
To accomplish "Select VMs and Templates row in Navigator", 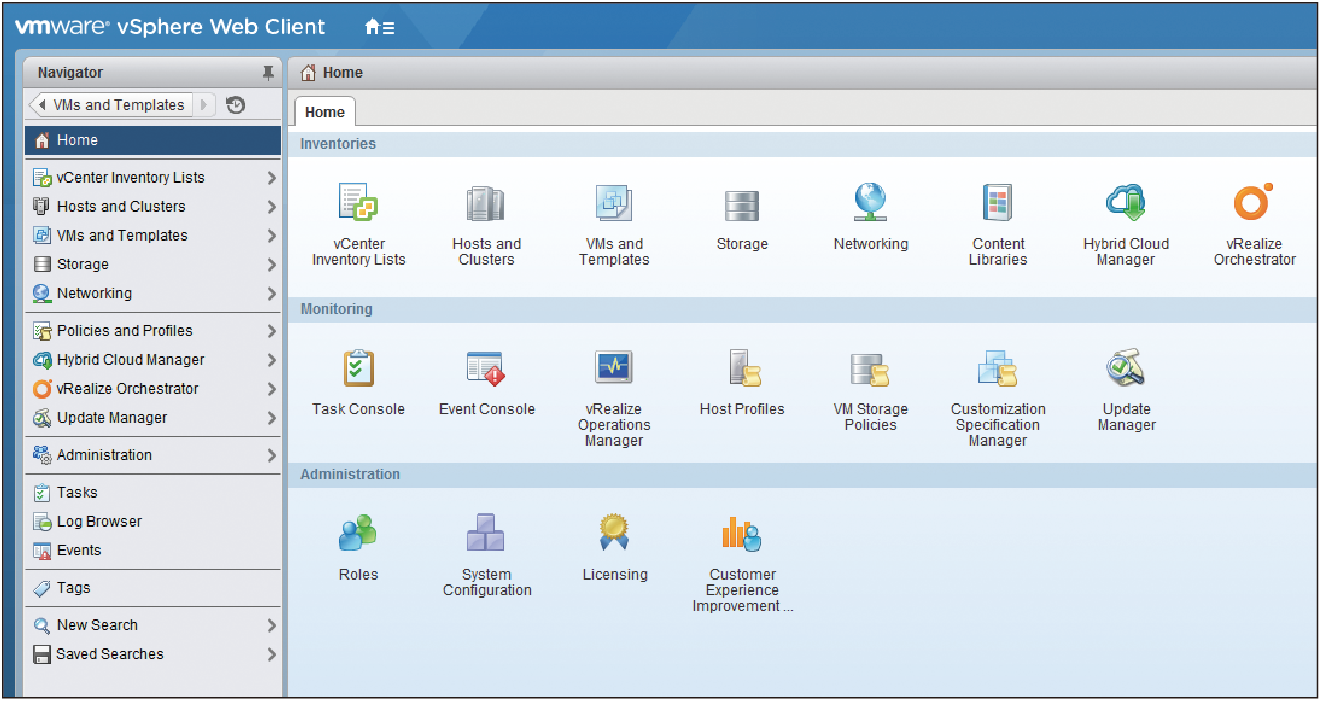I will click(x=152, y=236).
